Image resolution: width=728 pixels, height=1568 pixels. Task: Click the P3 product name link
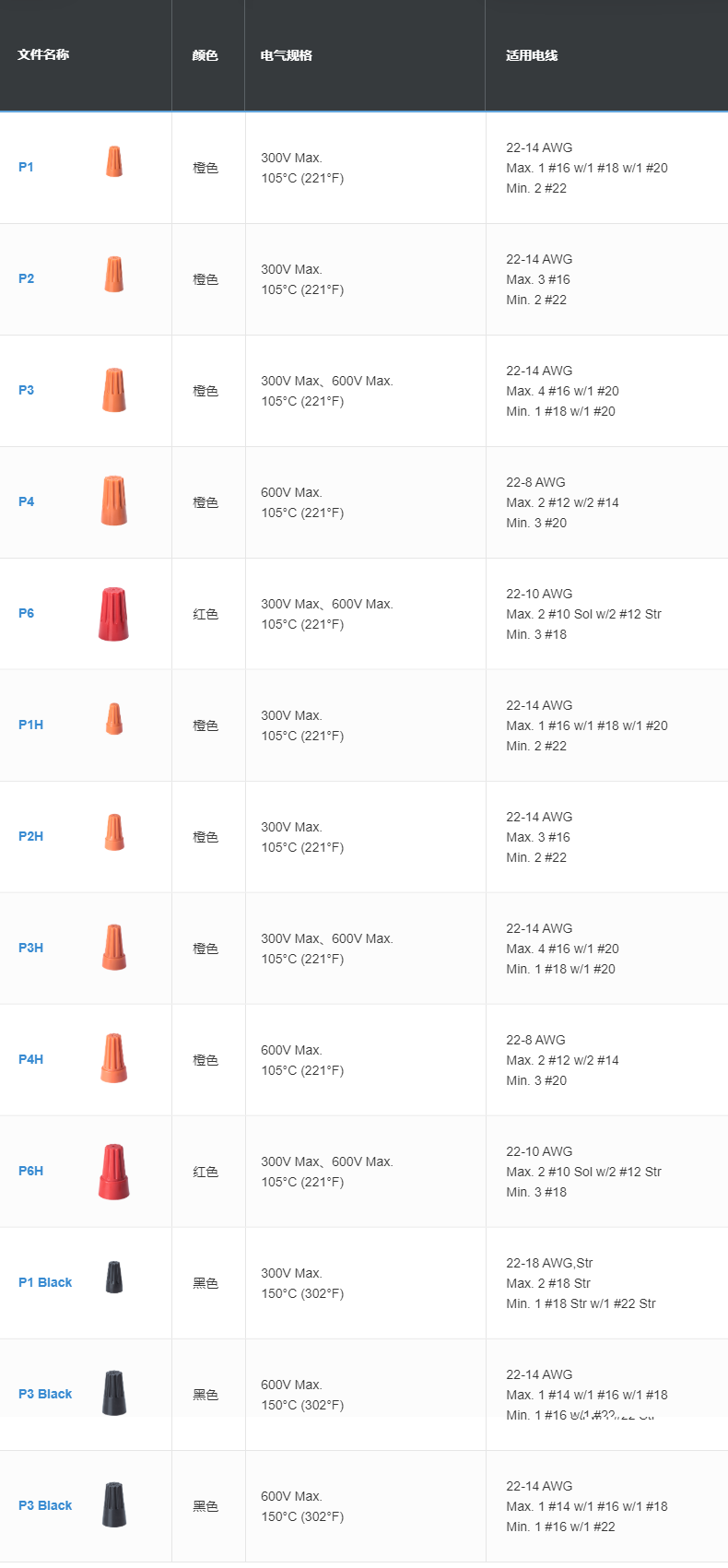(x=26, y=390)
